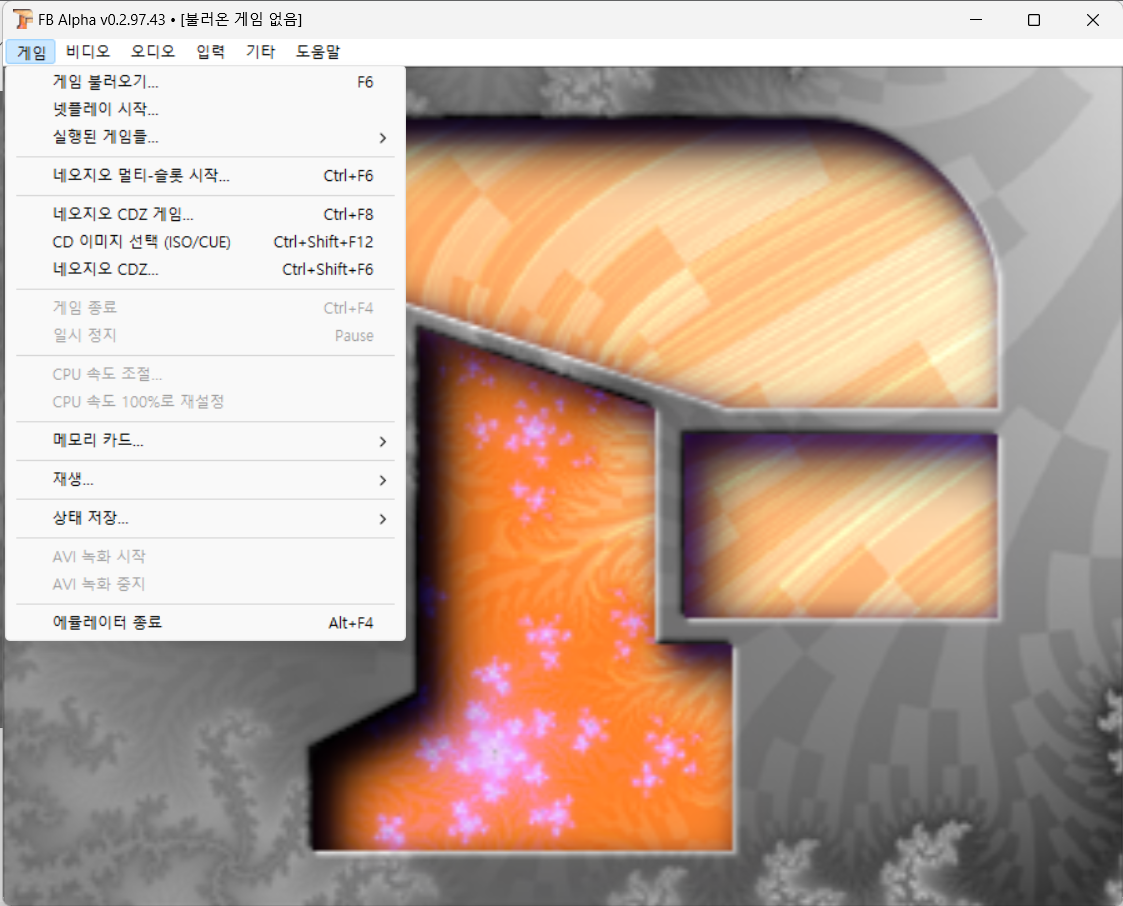
Task: Select 네오지오 멀티-슬롯 시작... entry
Action: (206, 176)
